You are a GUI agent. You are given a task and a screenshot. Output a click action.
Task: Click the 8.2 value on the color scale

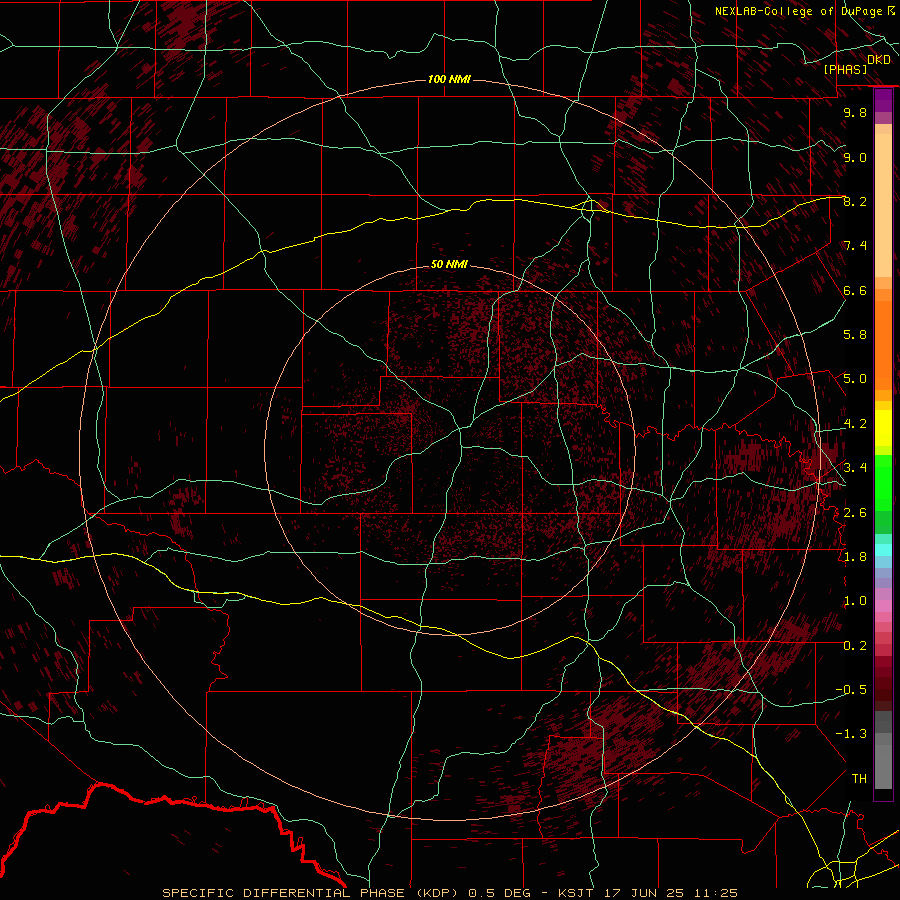coord(855,201)
